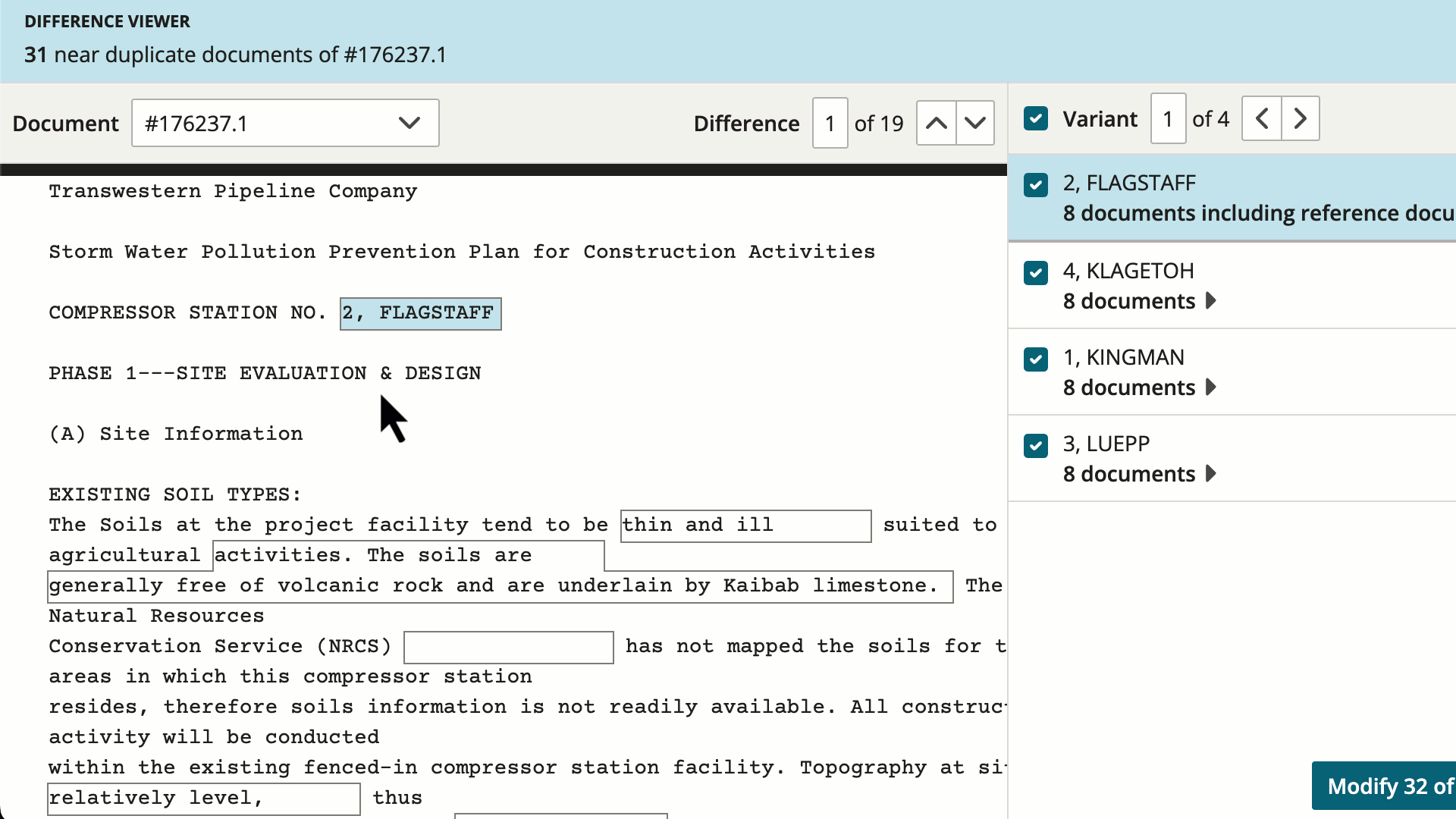Viewport: 1456px width, 819px height.
Task: Uncheck the KINGMAN variant checkbox
Action: pyautogui.click(x=1036, y=359)
